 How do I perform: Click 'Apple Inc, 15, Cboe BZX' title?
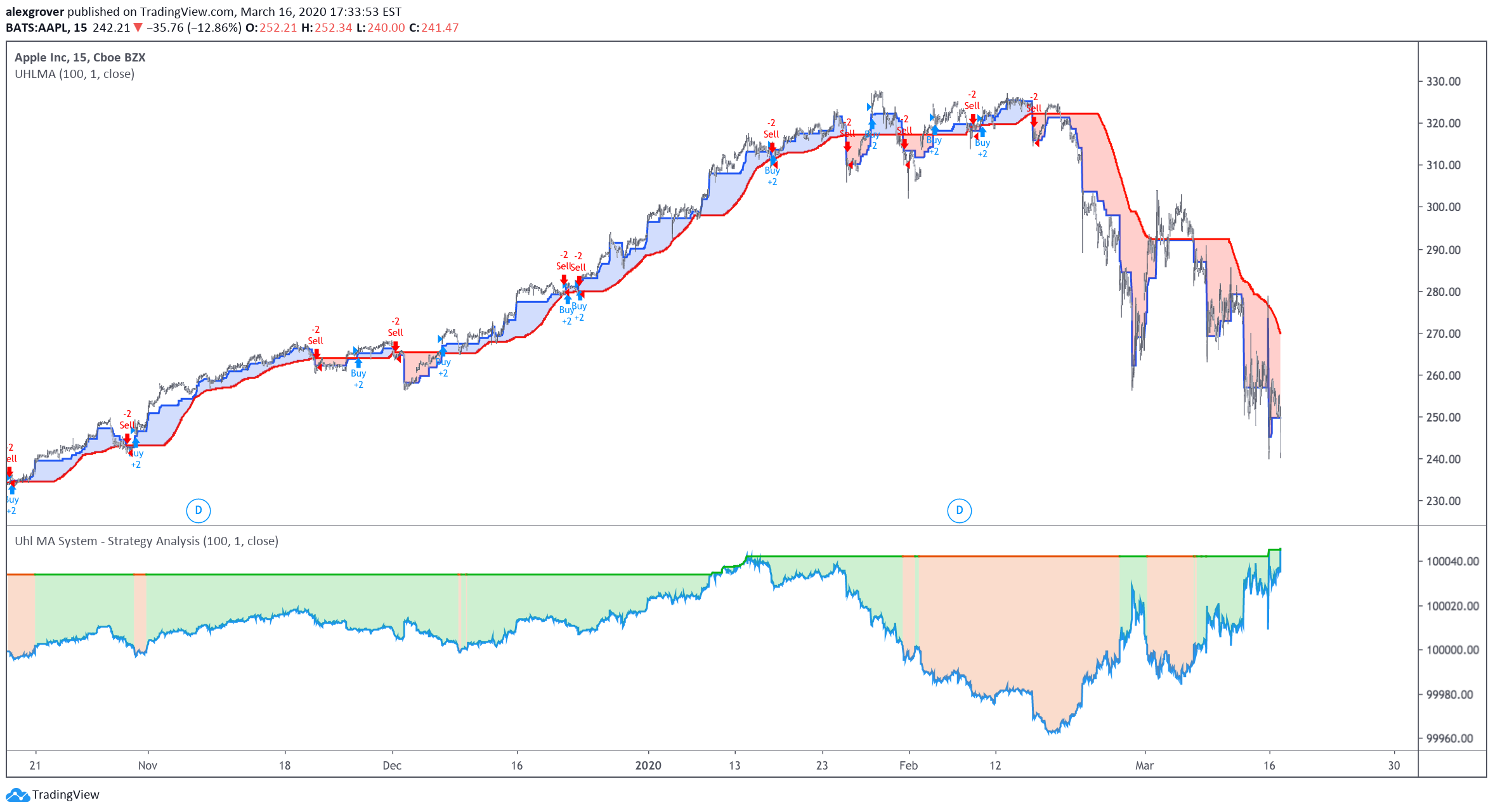pos(80,57)
